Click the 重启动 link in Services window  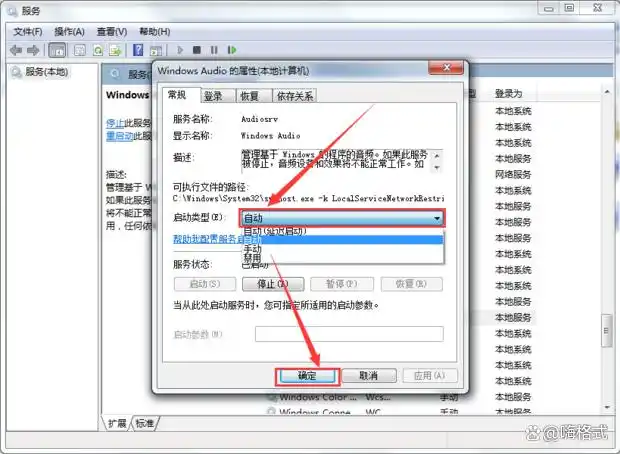coord(119,136)
